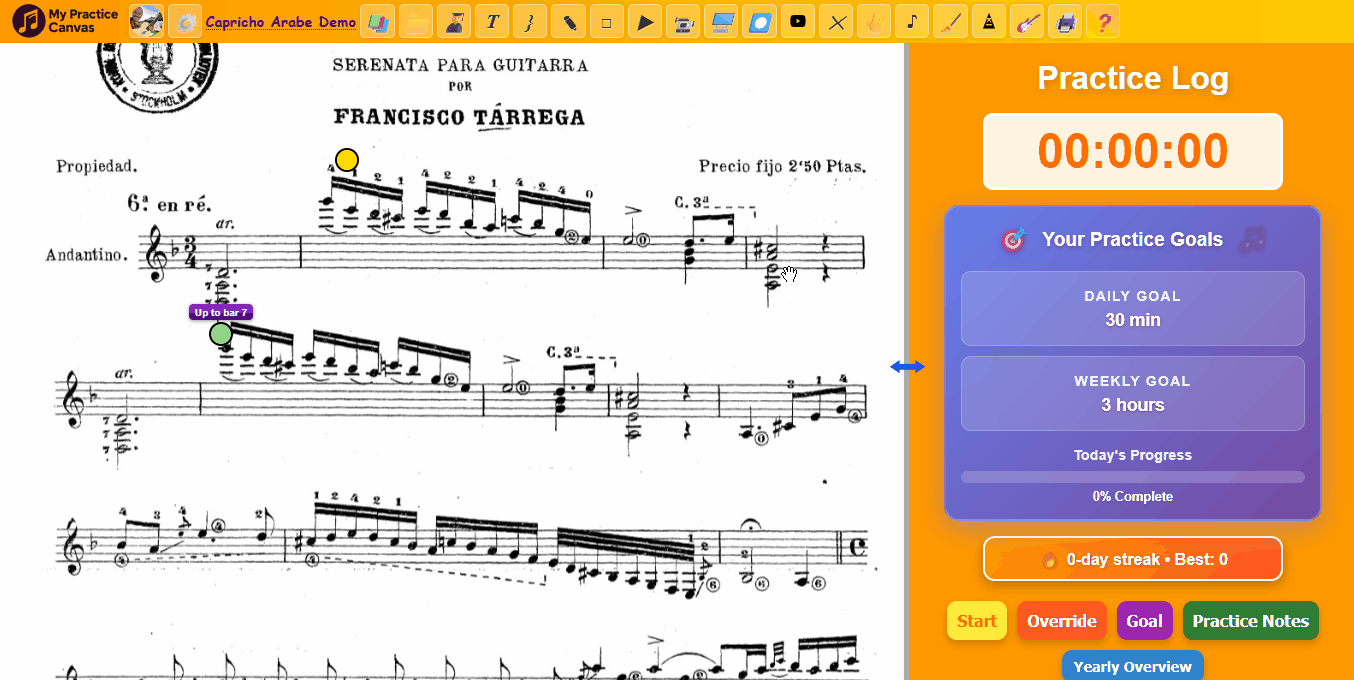Click the Daily Goal 30 min card
This screenshot has height=680, width=1354.
[1132, 309]
